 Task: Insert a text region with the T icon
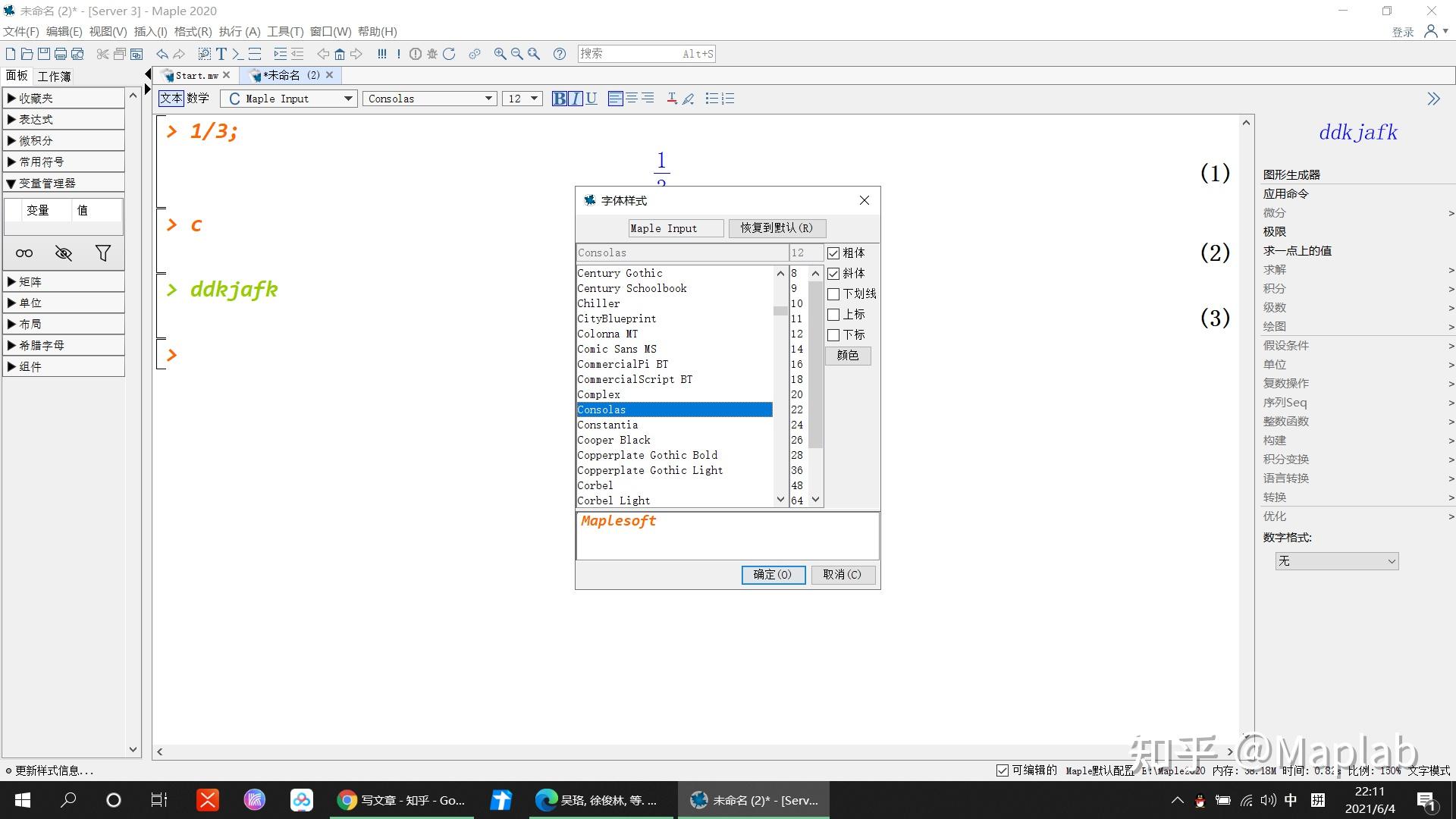[x=221, y=54]
